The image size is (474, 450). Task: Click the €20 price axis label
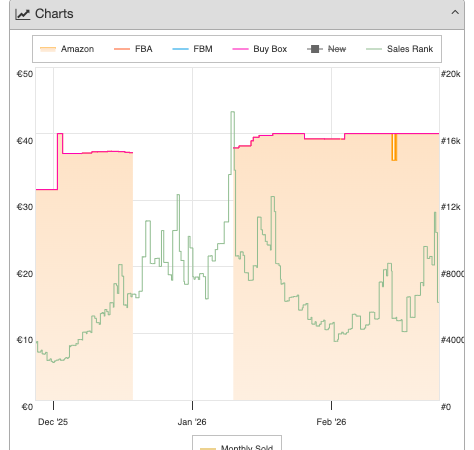pos(25,274)
